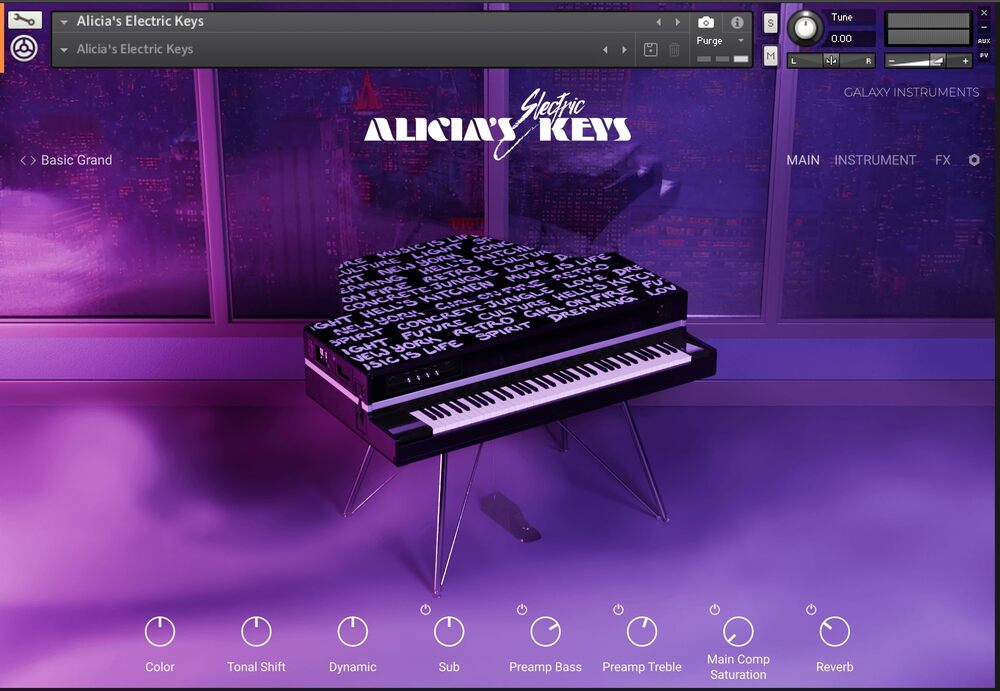Click the save snapshot disk icon
The height and width of the screenshot is (691, 1000).
[x=651, y=48]
